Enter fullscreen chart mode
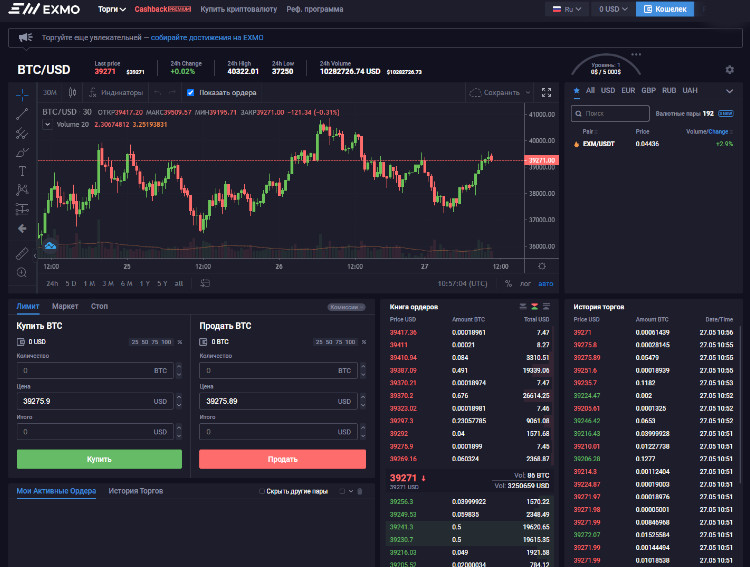Viewport: 750px width, 567px height. pyautogui.click(x=546, y=93)
